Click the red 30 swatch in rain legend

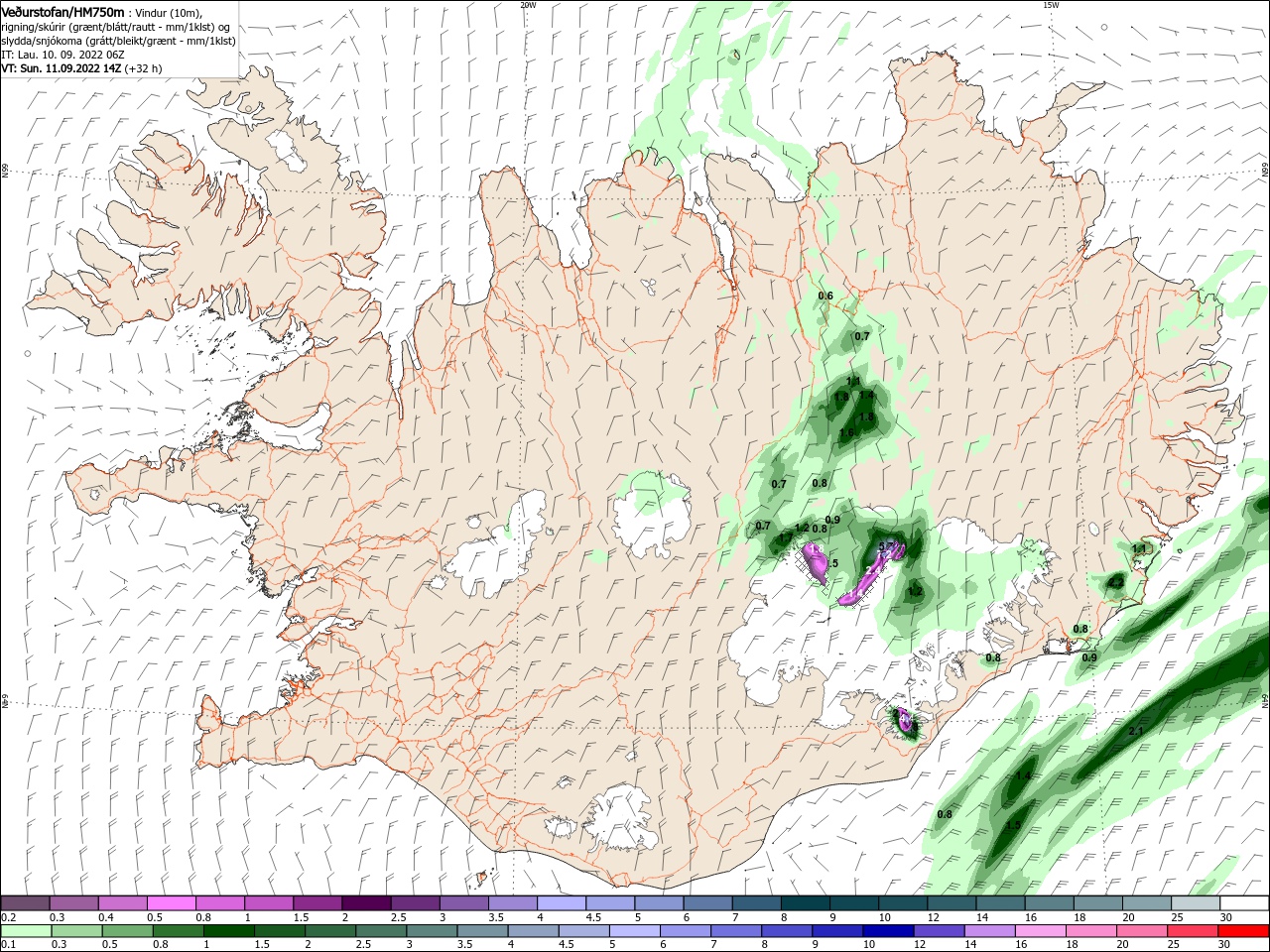(x=1244, y=931)
